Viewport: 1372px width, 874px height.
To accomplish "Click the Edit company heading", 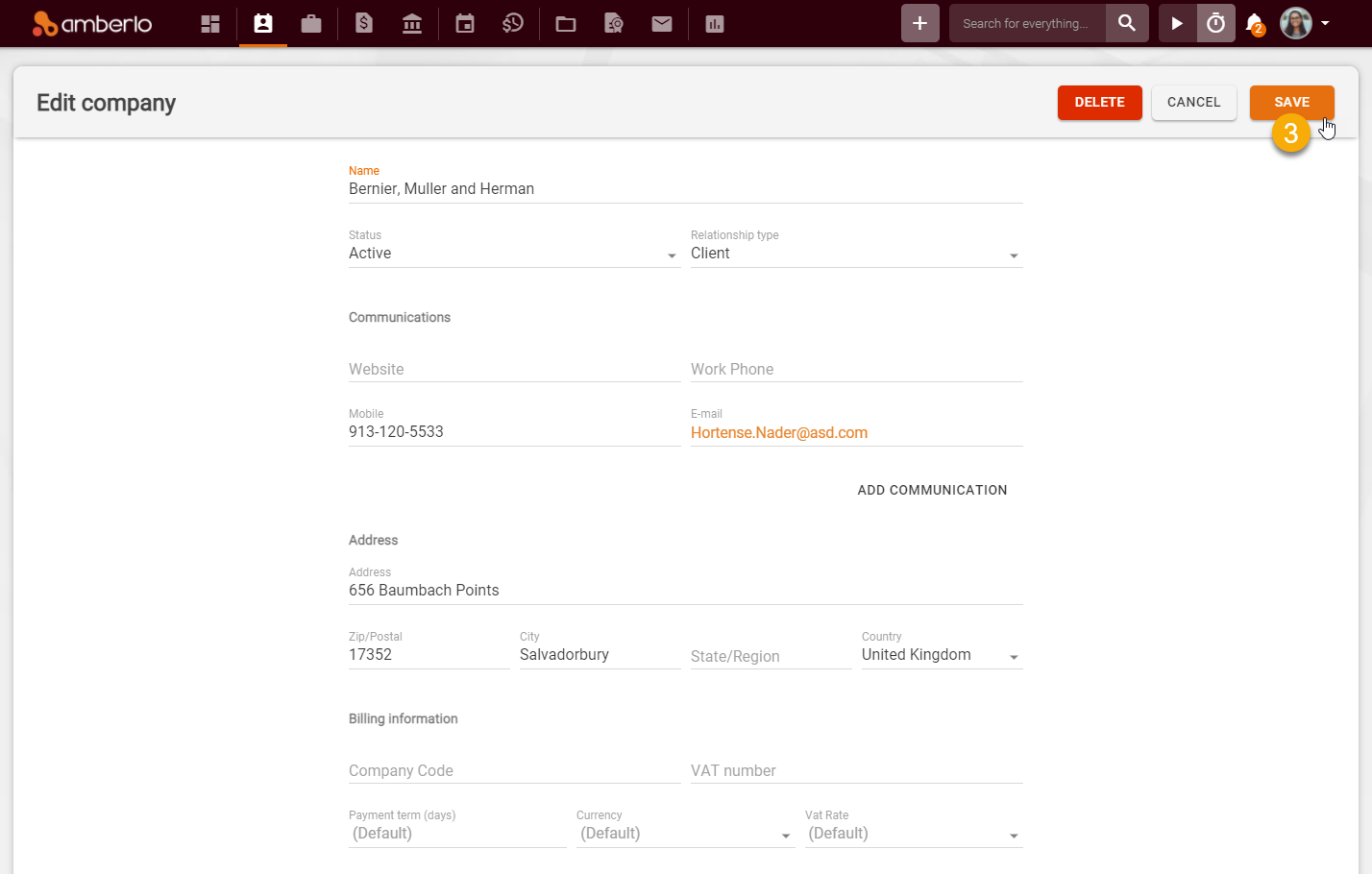I will (106, 103).
